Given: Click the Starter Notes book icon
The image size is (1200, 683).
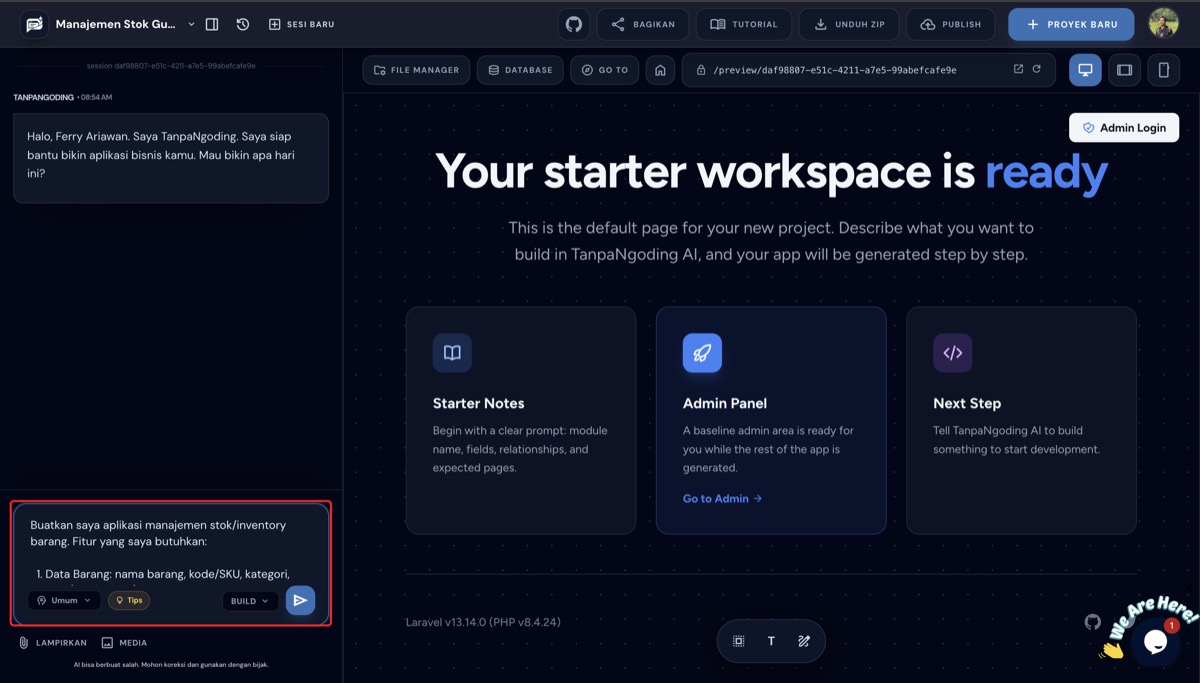Looking at the screenshot, I should click(x=452, y=352).
